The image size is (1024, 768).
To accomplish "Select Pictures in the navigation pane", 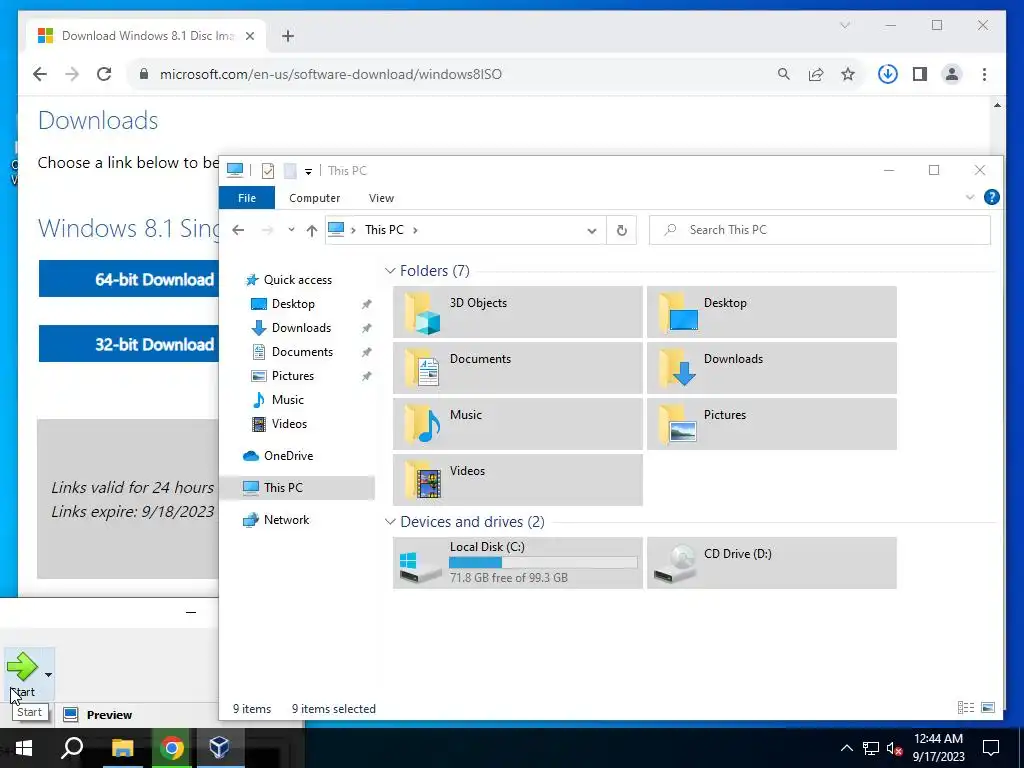I will pyautogui.click(x=293, y=376).
